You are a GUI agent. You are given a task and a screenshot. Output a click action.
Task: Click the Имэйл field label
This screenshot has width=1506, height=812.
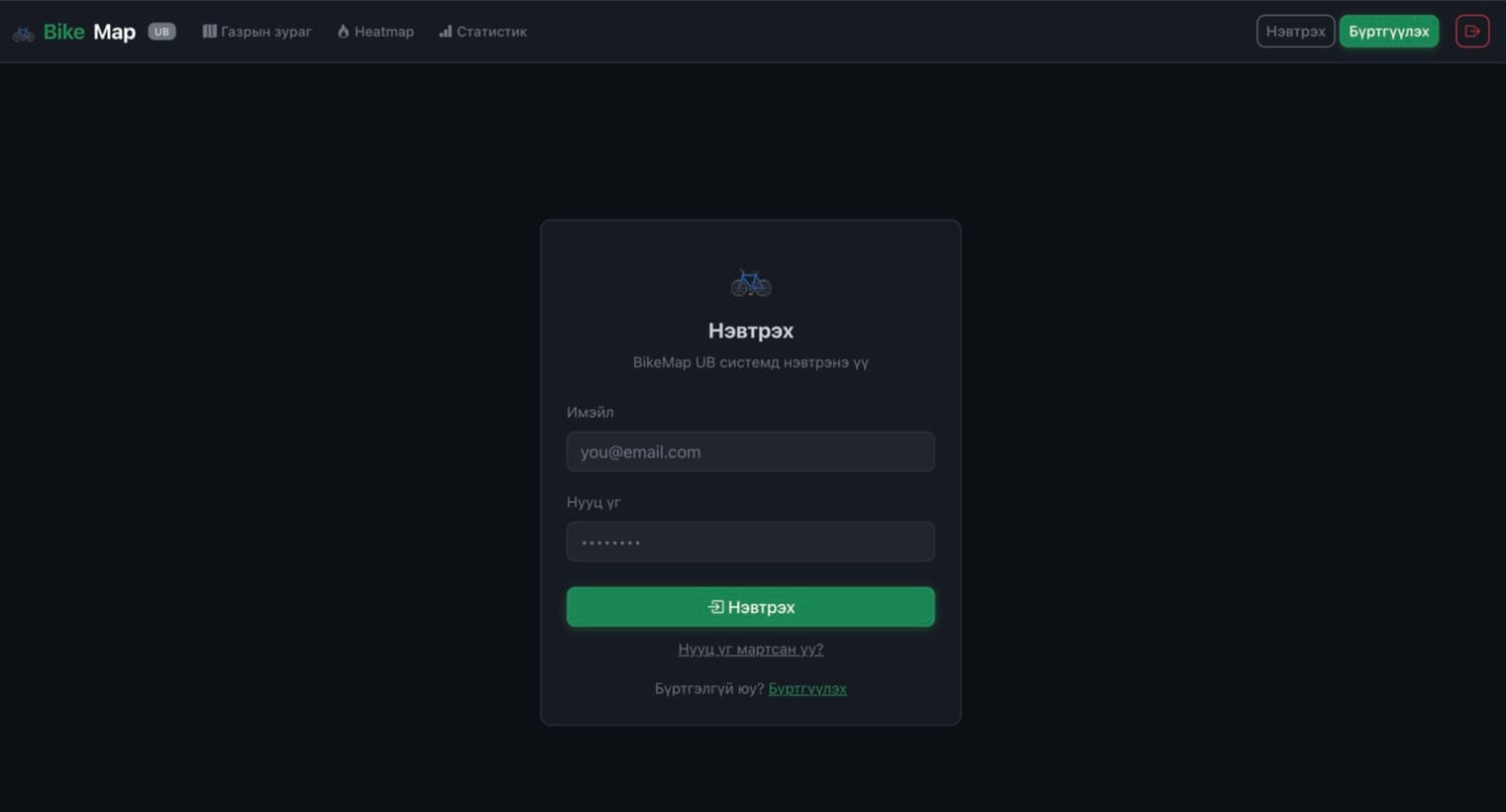point(591,412)
